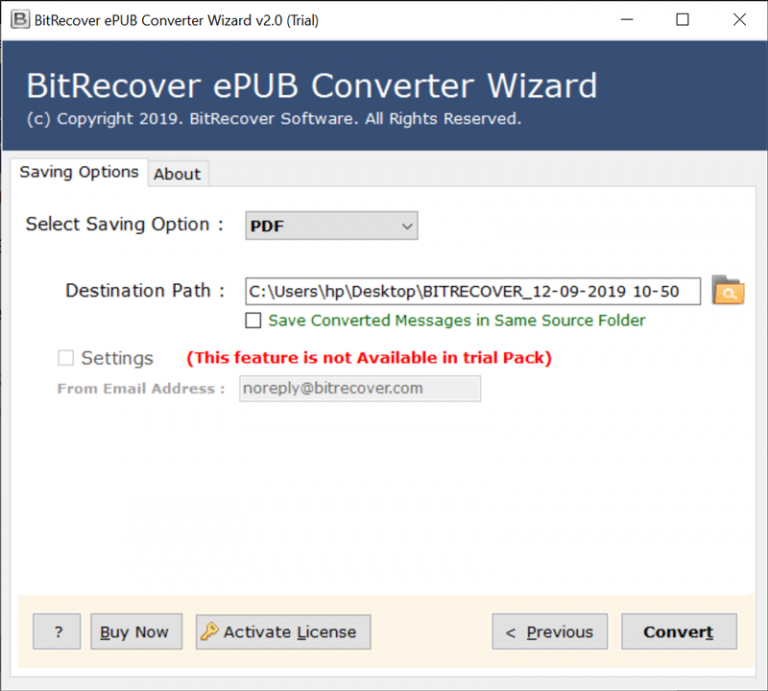
Task: Click the key icon on Activate License
Action: click(x=210, y=631)
